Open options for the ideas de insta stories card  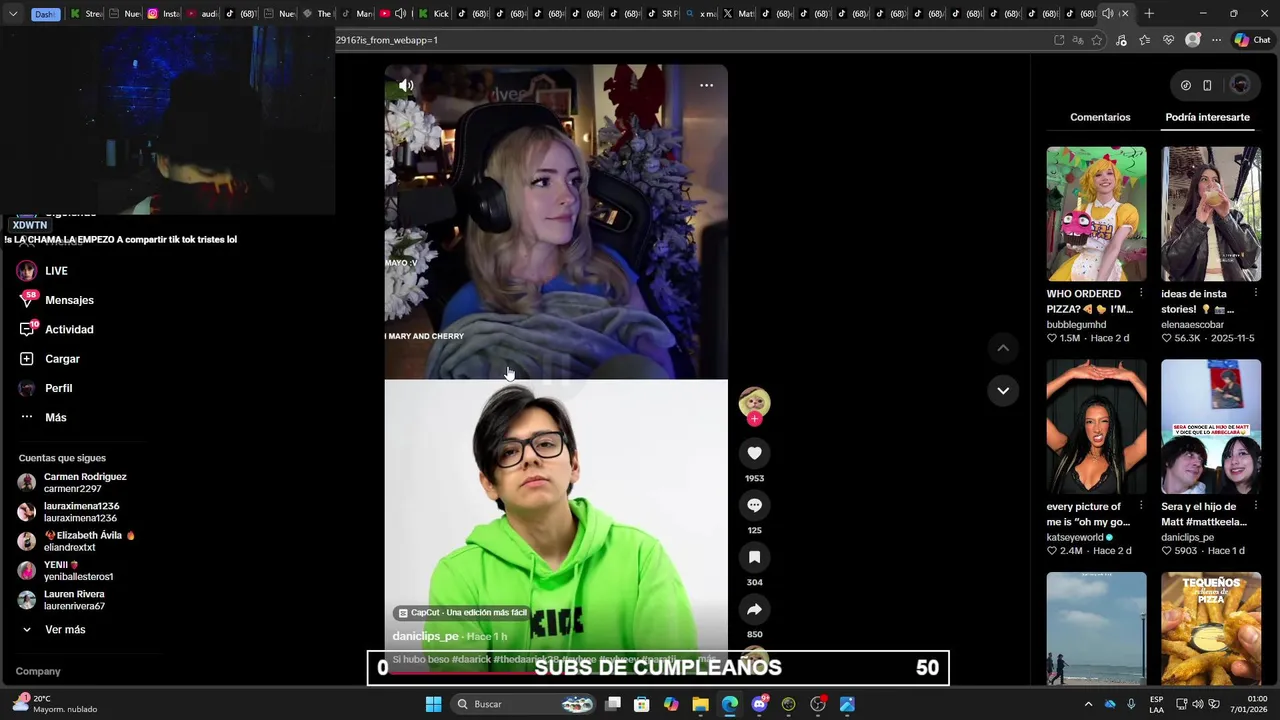1254,294
